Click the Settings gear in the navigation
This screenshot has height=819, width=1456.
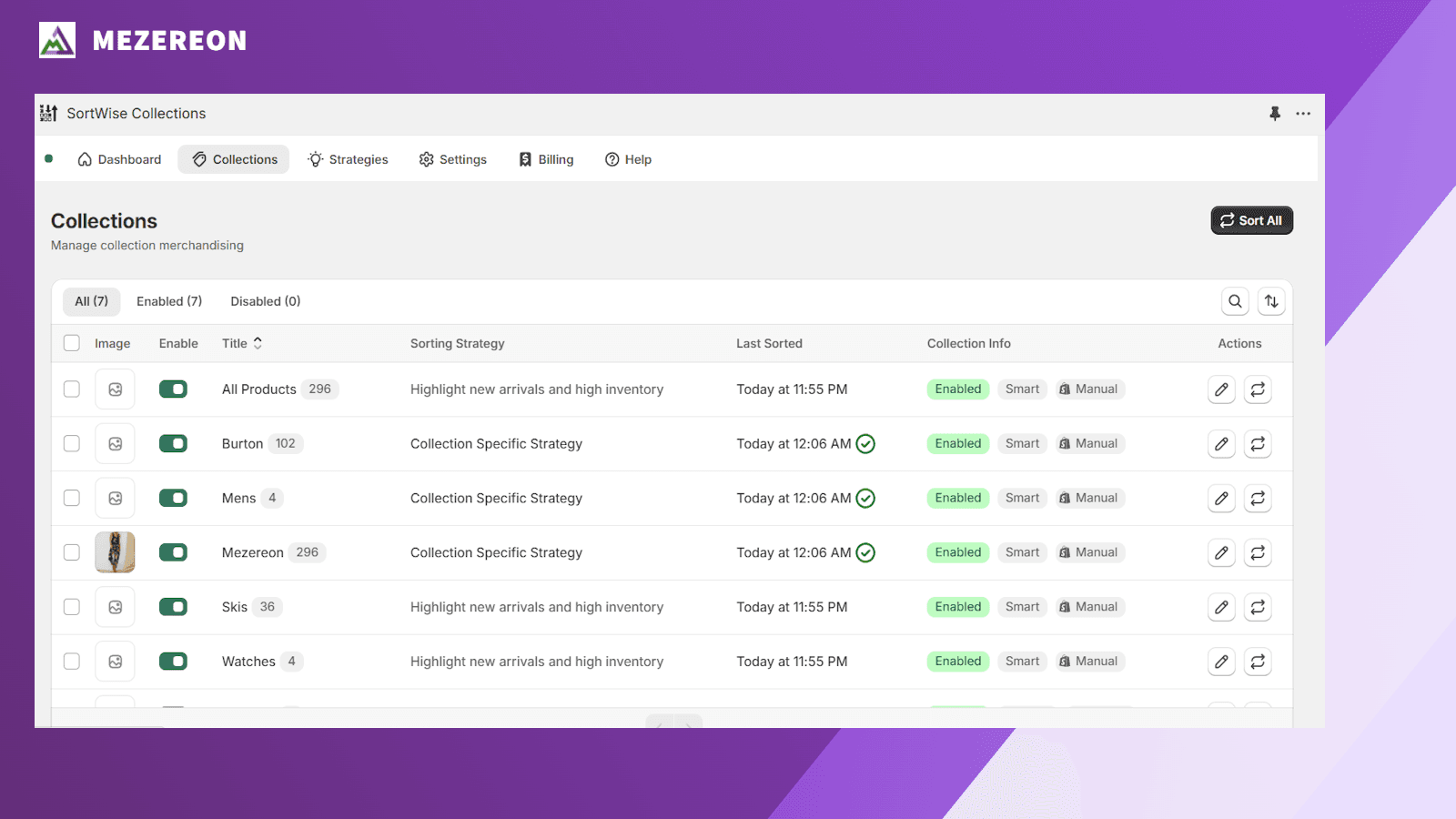452,159
